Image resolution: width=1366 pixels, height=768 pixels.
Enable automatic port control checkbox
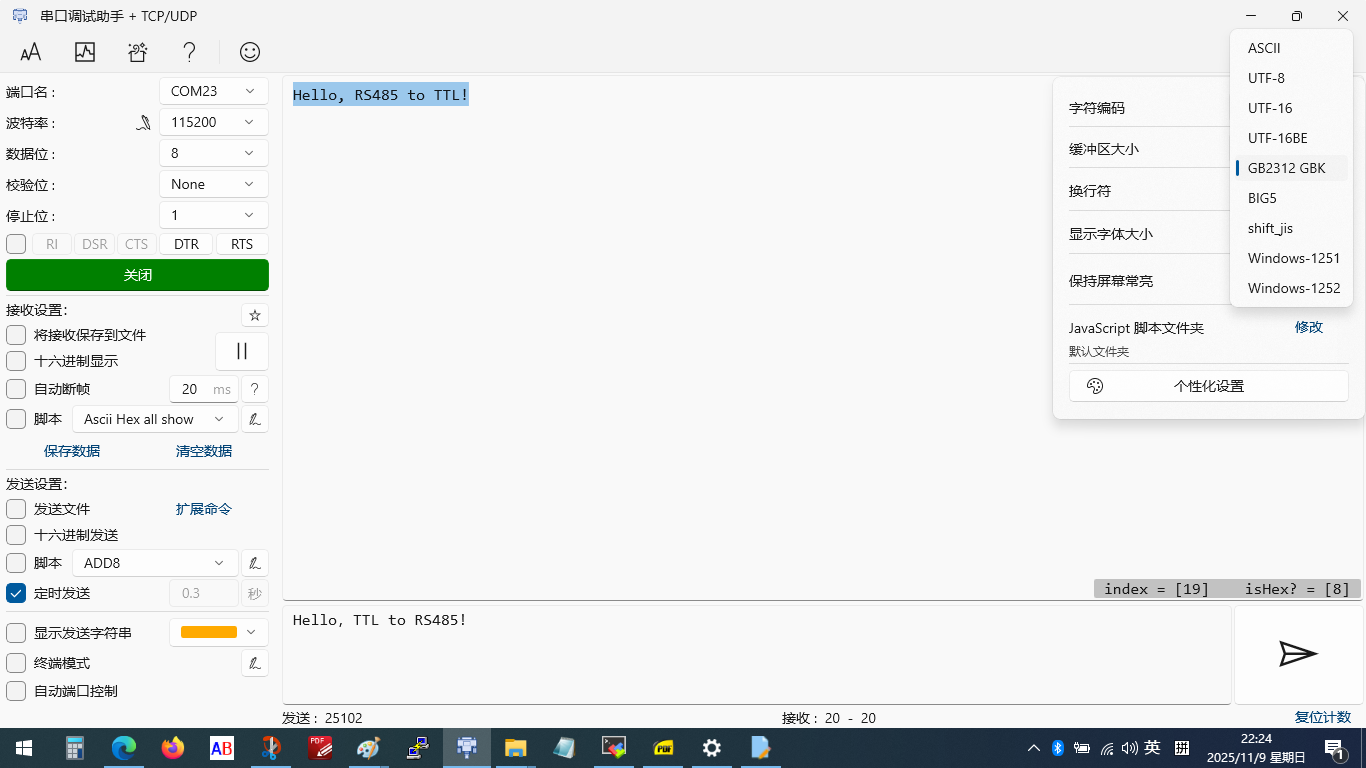pos(16,691)
